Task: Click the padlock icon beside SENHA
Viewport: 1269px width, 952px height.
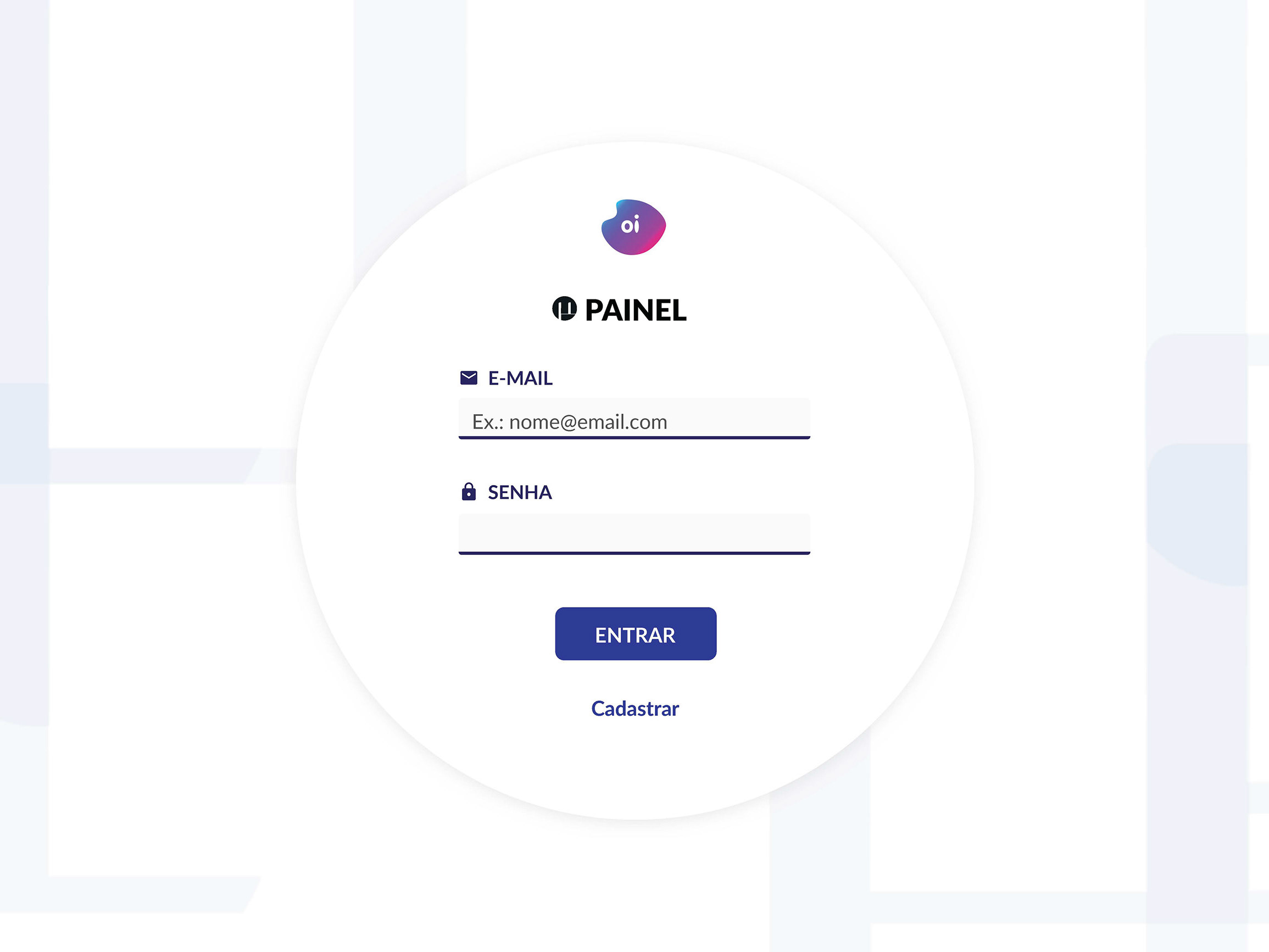Action: 469,492
